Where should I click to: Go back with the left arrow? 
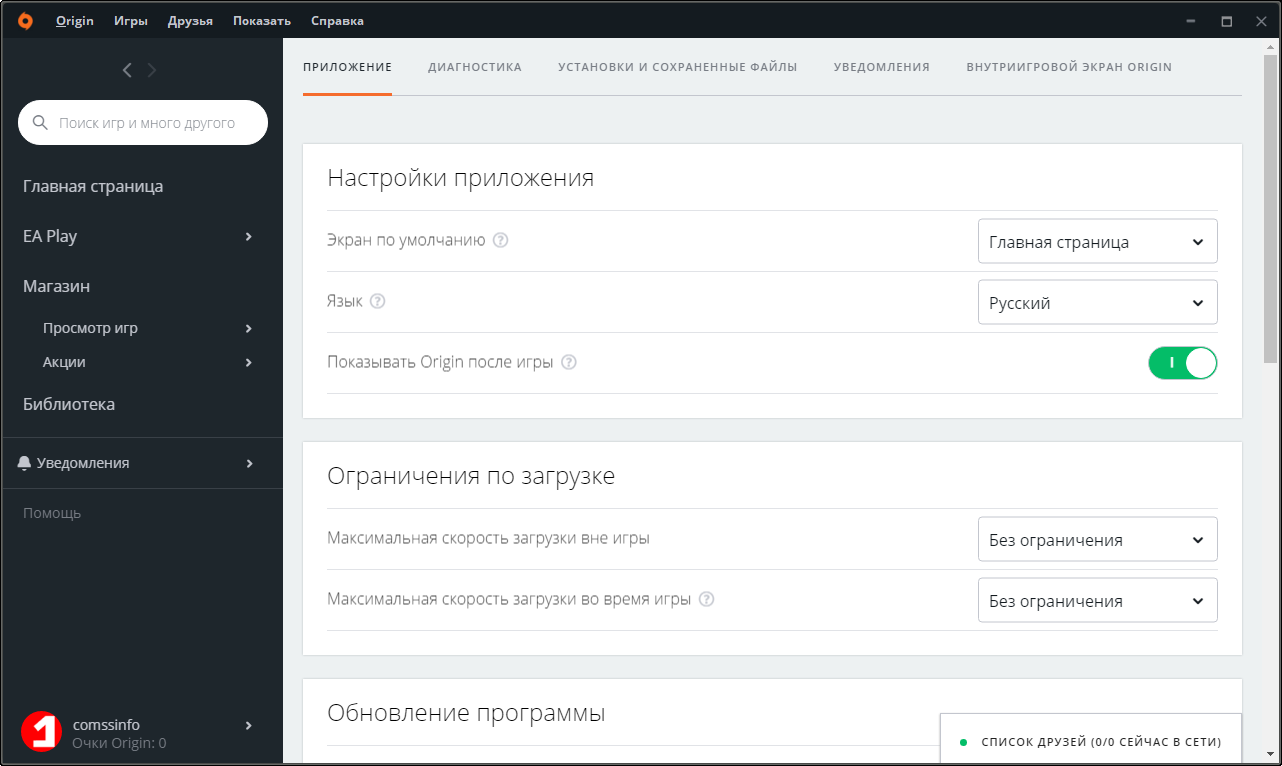tap(127, 70)
